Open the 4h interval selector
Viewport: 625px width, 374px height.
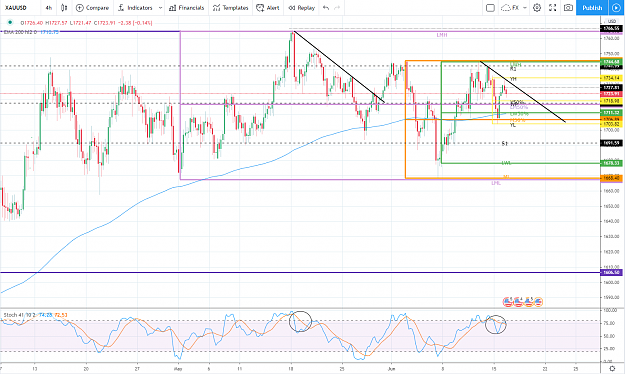(49, 8)
